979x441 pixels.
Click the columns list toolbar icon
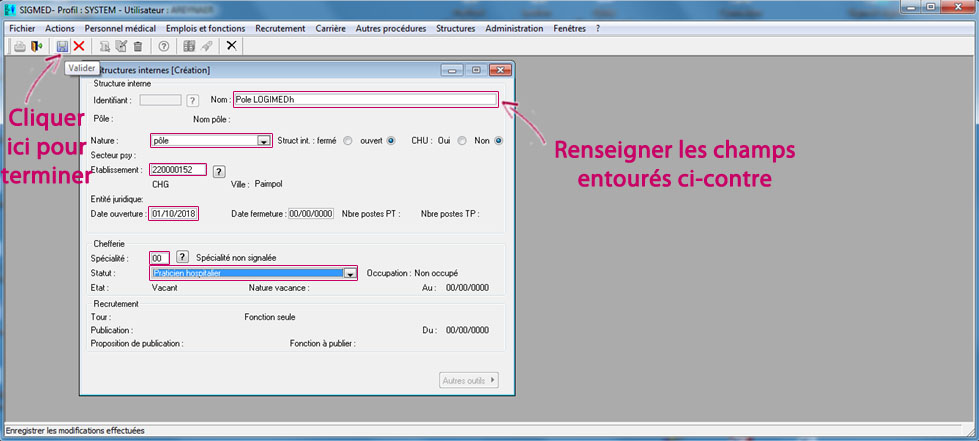190,46
